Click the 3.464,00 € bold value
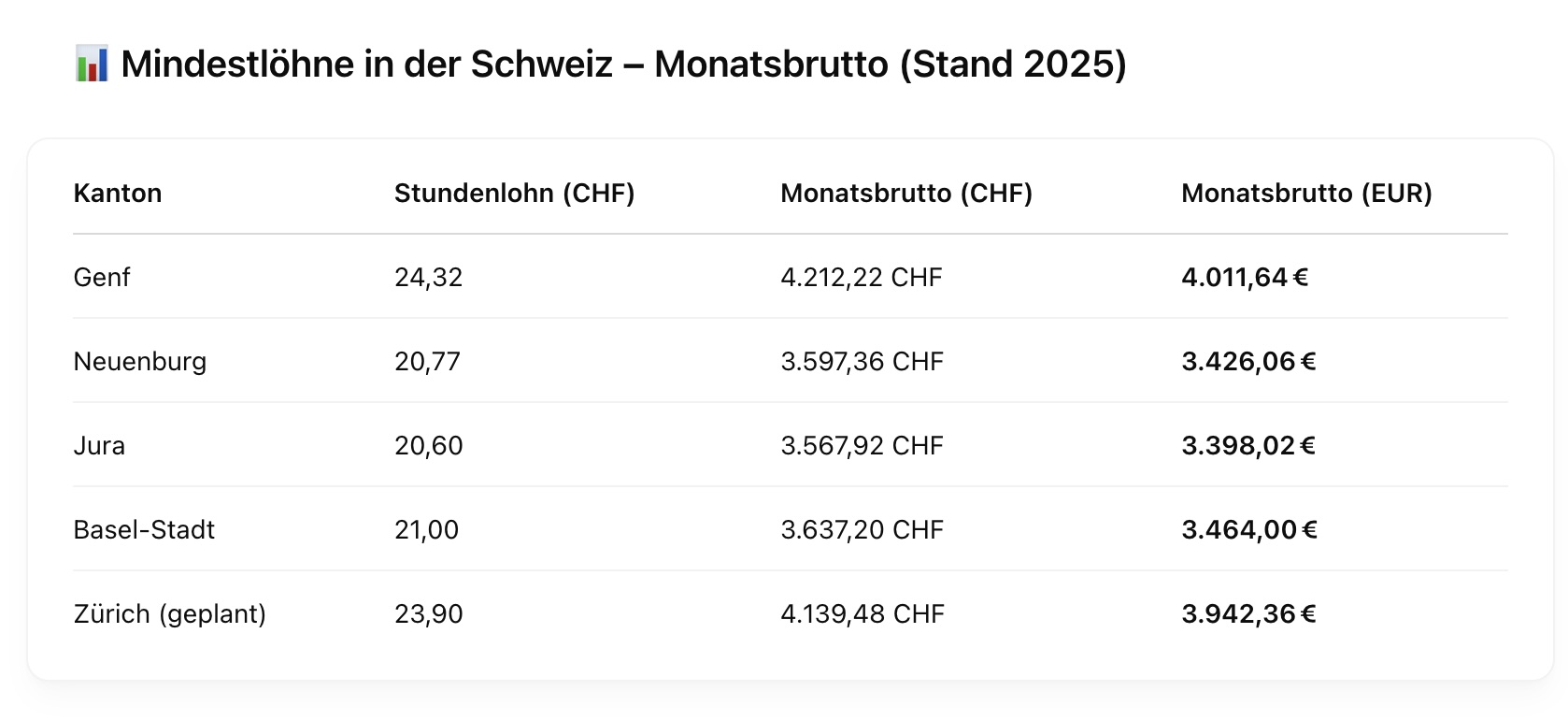 1249,530
